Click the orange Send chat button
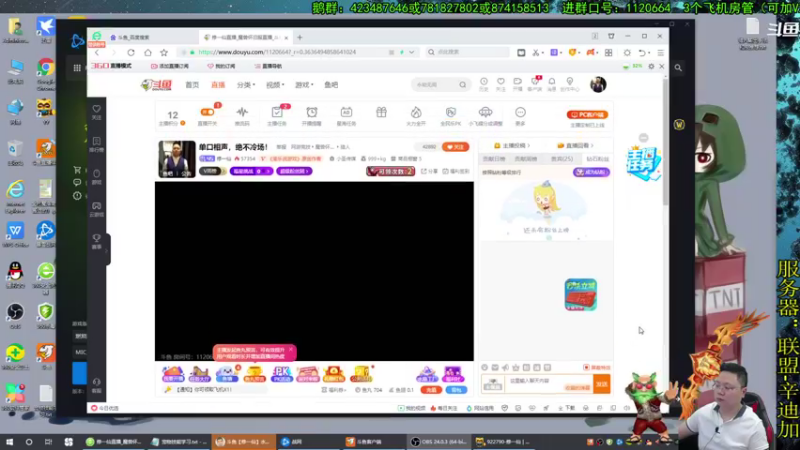This screenshot has height=450, width=800. (x=602, y=384)
